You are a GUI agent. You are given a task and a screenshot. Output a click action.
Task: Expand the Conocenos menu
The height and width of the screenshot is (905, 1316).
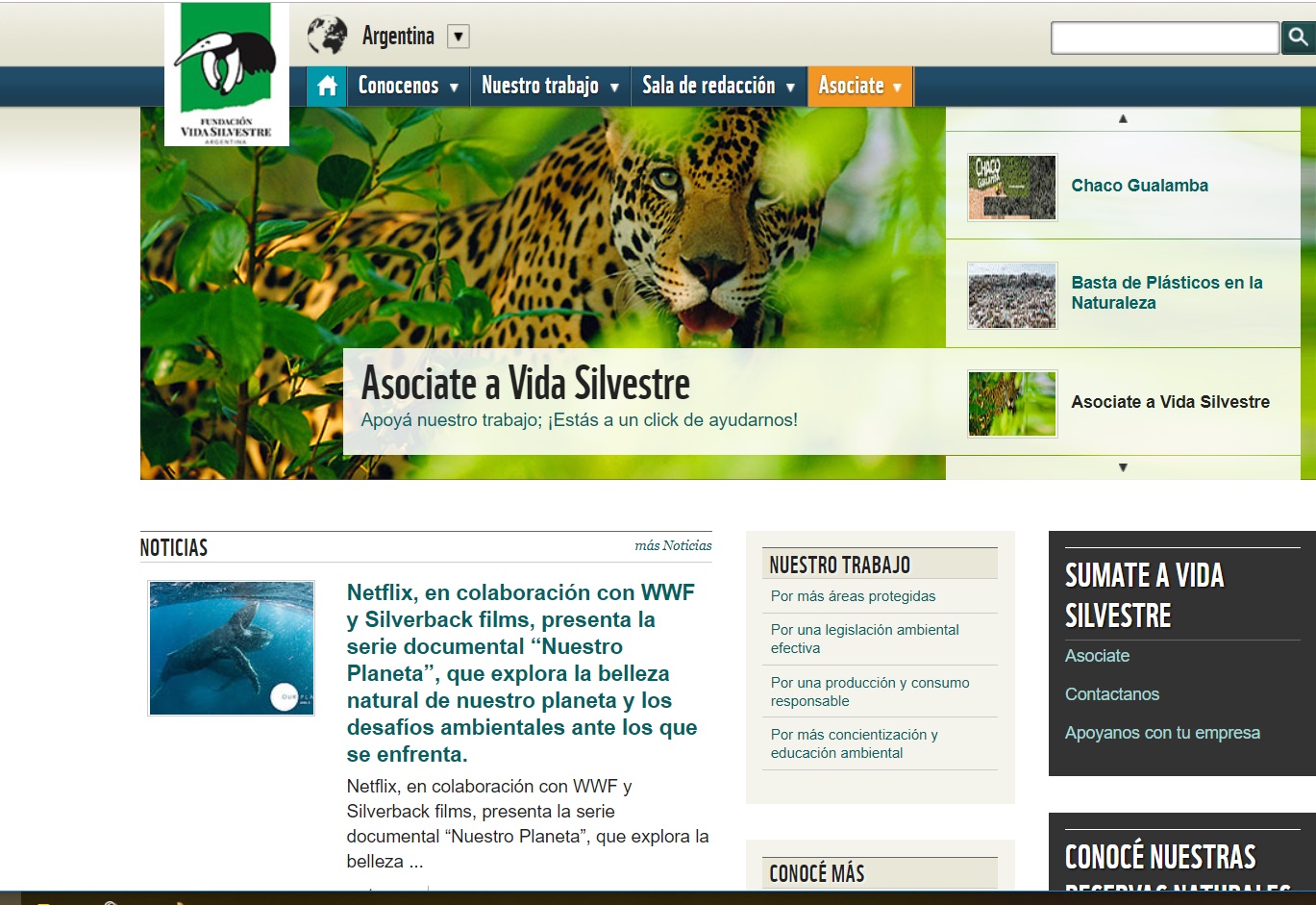click(x=408, y=87)
